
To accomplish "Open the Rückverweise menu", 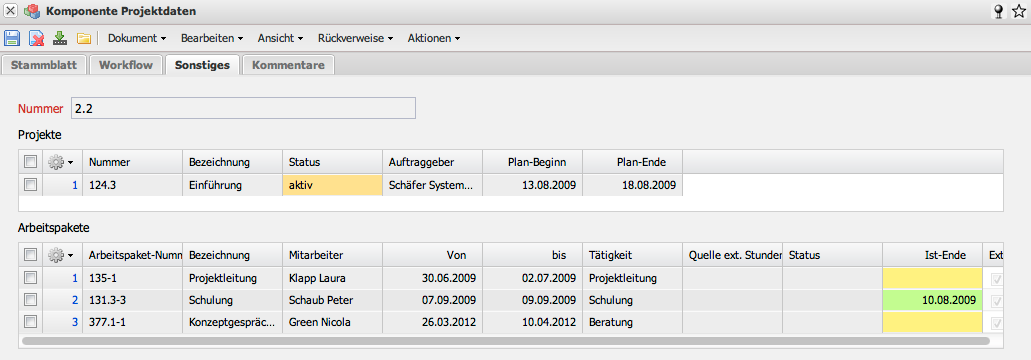I will (x=355, y=38).
